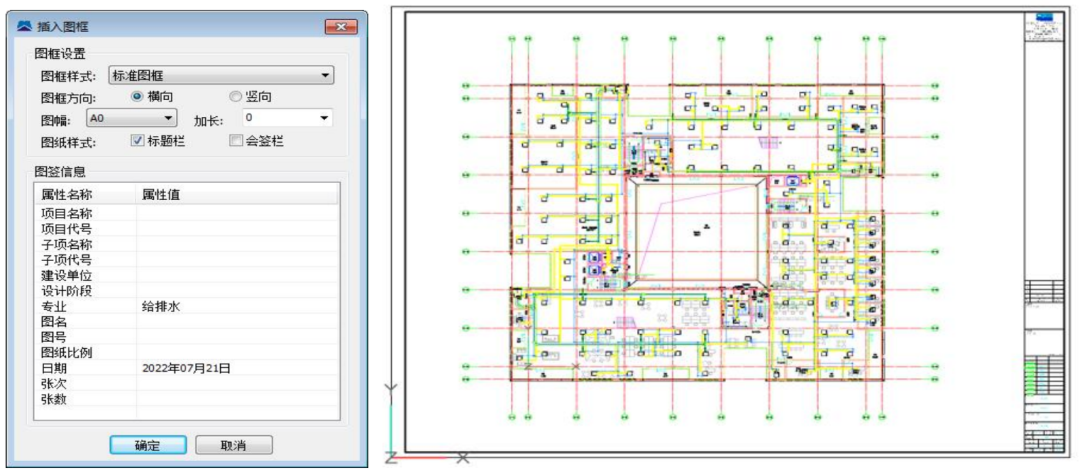Viewport: 1080px width, 473px height.
Task: Select the 竖向 orientation radio button
Action: click(x=235, y=97)
